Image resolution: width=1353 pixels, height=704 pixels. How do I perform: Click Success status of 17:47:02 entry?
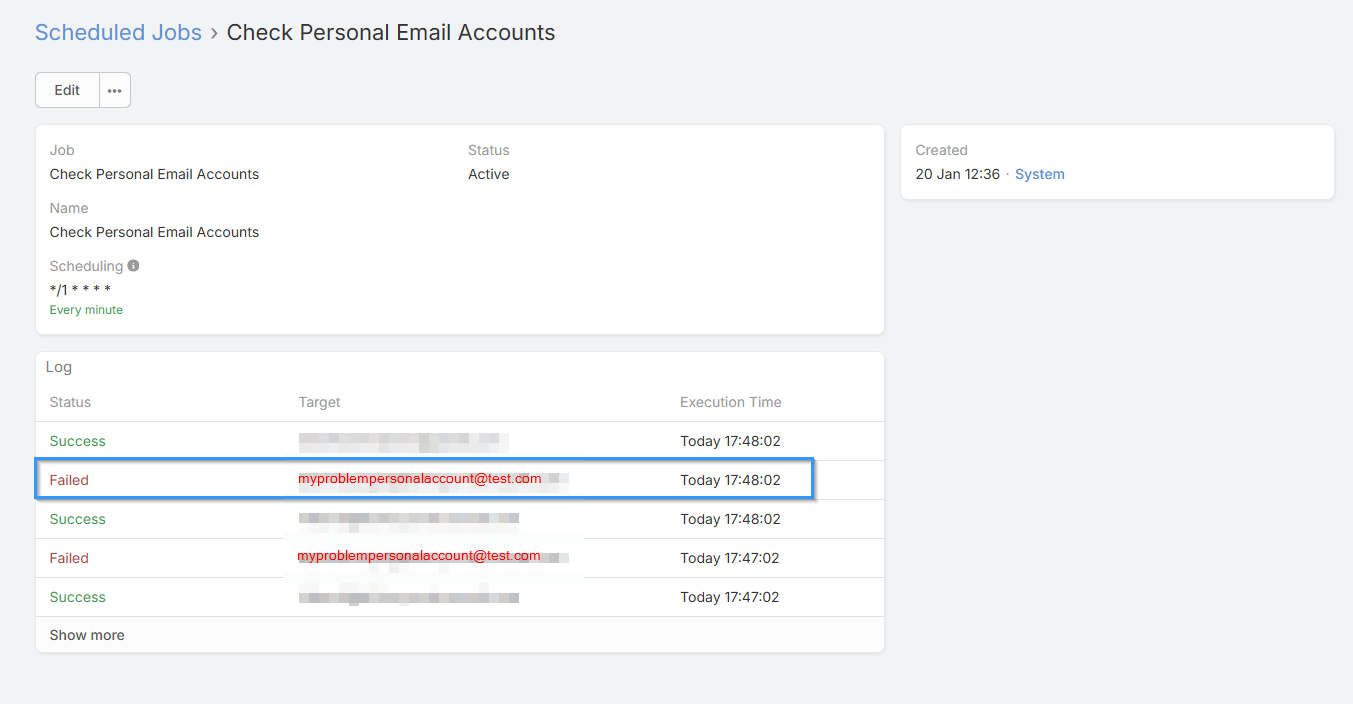[x=77, y=597]
